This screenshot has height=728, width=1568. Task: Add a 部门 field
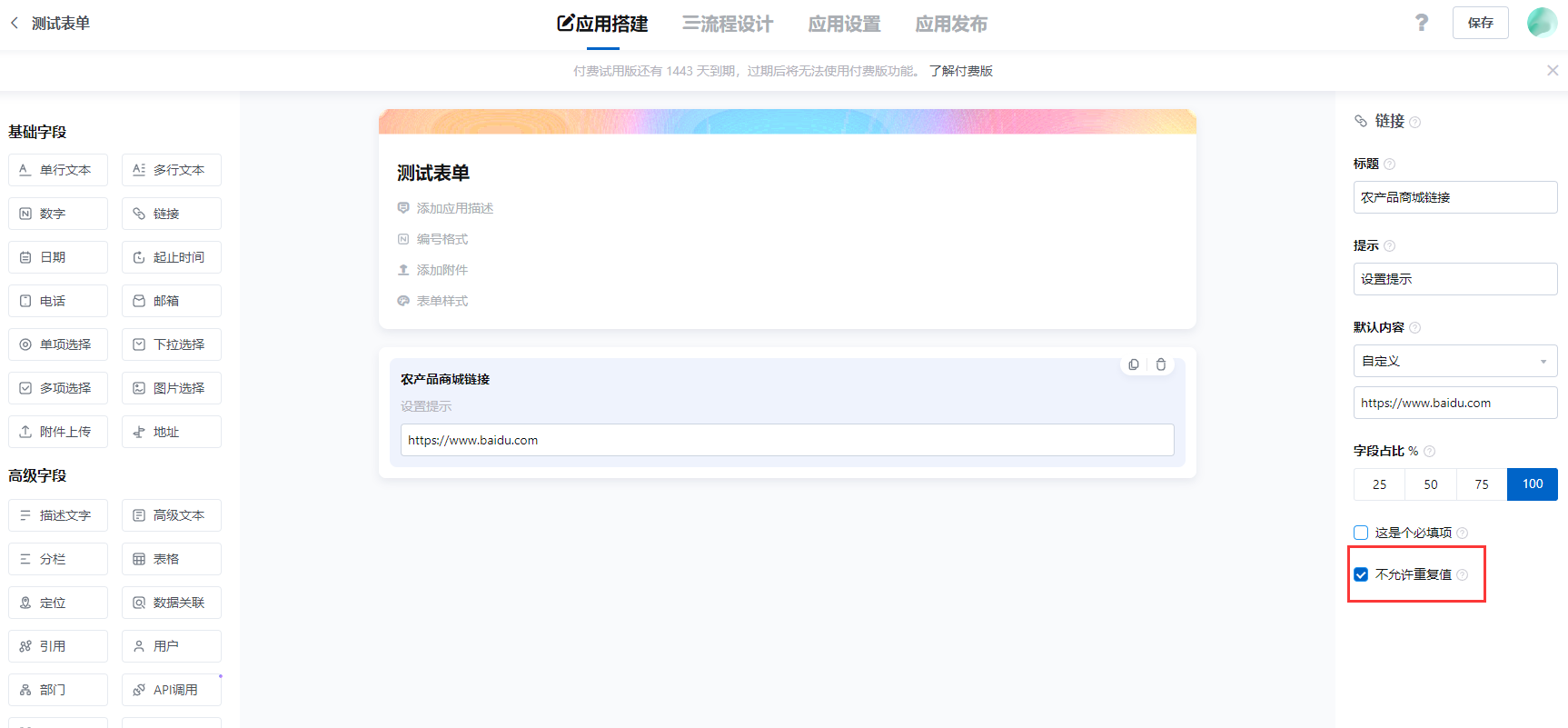[58, 690]
